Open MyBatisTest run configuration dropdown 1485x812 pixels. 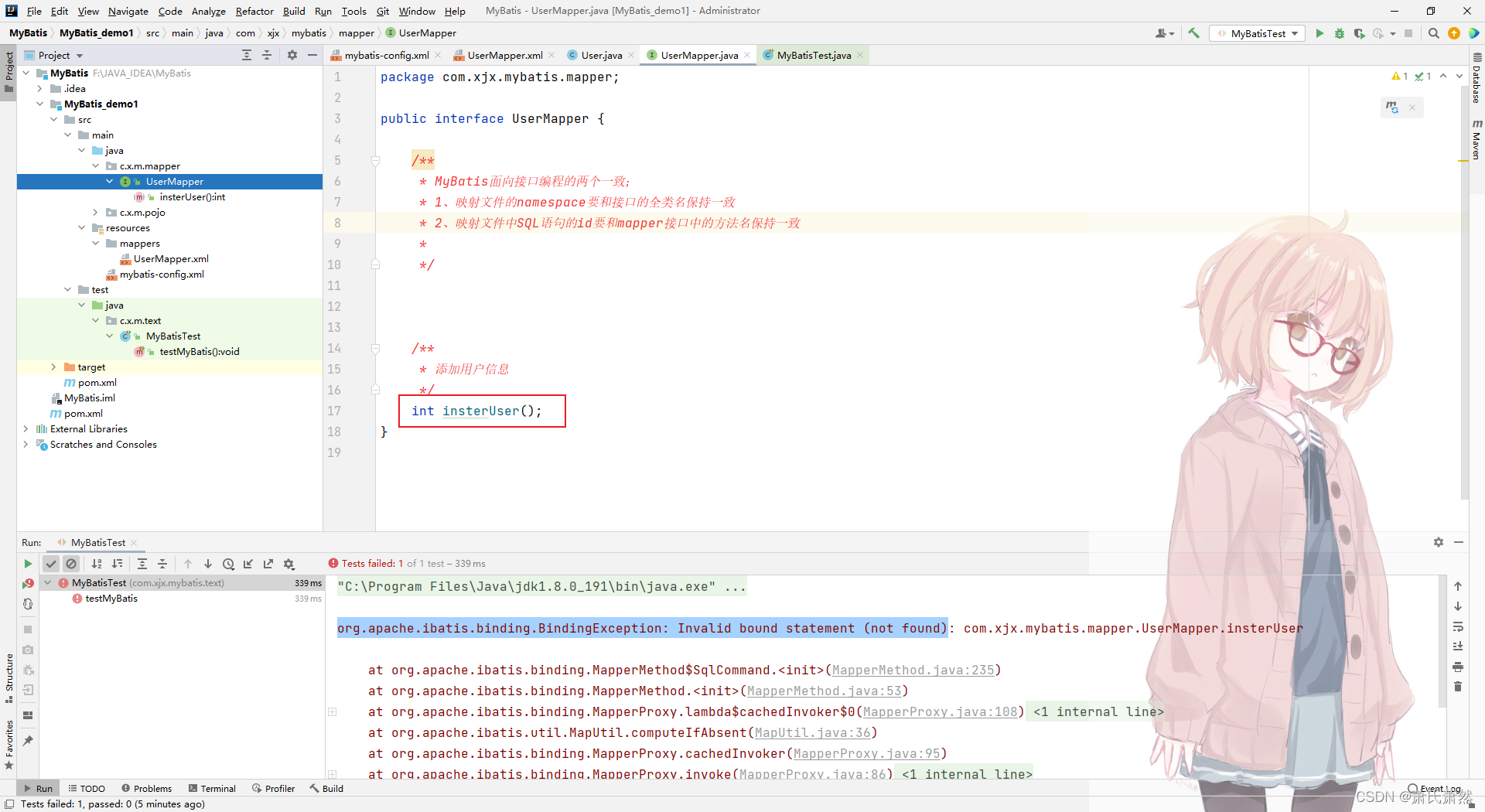(1258, 33)
